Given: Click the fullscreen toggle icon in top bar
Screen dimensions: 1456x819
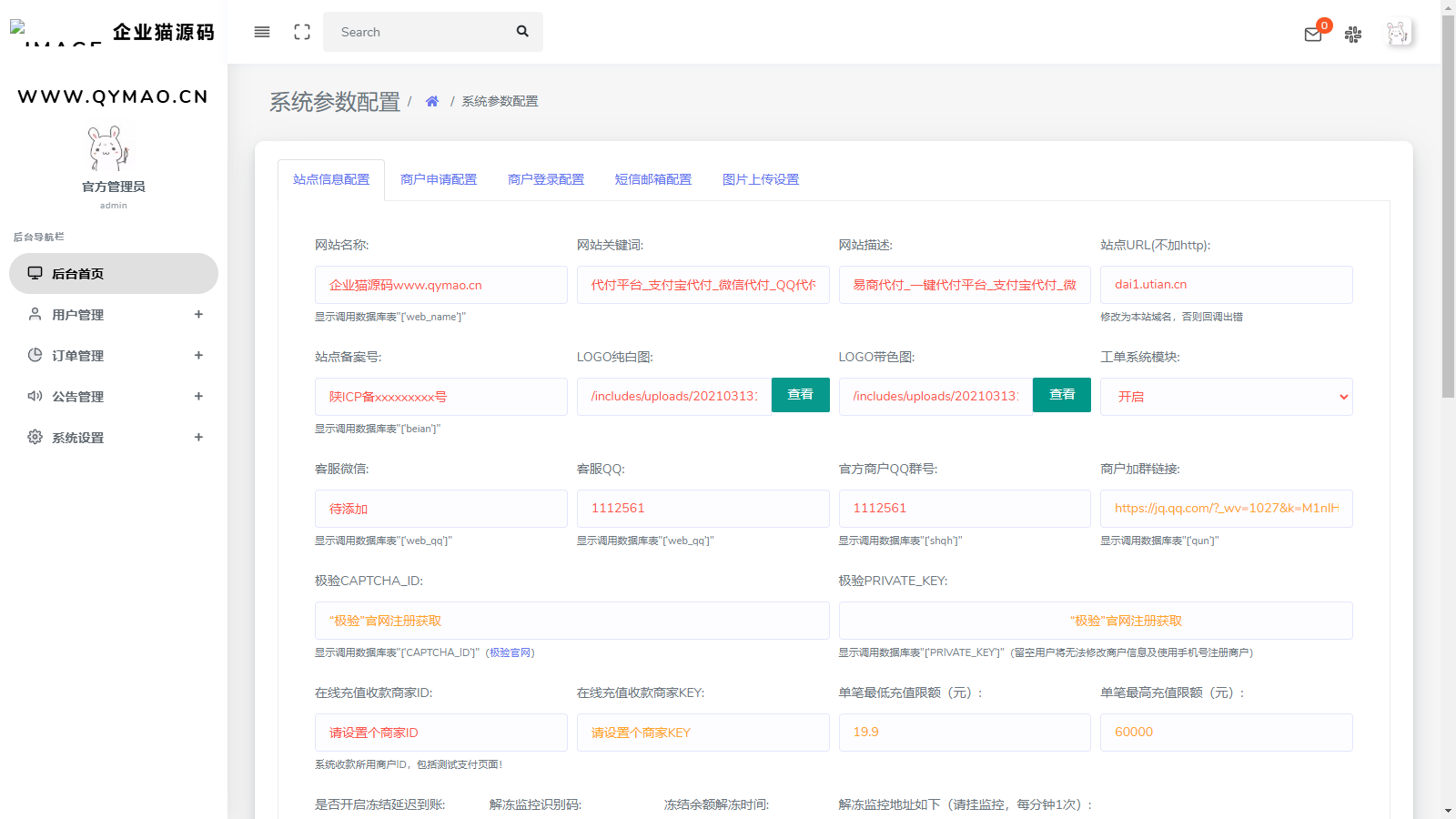Looking at the screenshot, I should click(x=301, y=31).
